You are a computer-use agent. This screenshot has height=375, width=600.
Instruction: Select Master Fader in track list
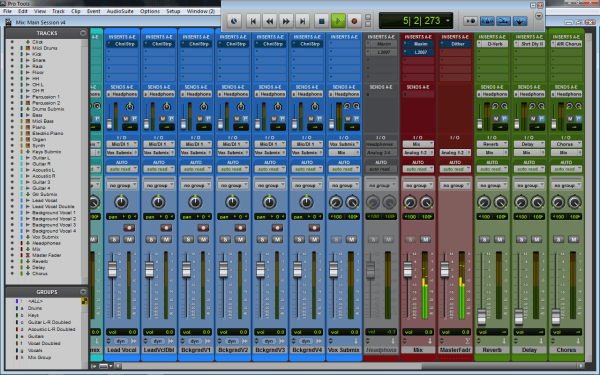[x=47, y=255]
